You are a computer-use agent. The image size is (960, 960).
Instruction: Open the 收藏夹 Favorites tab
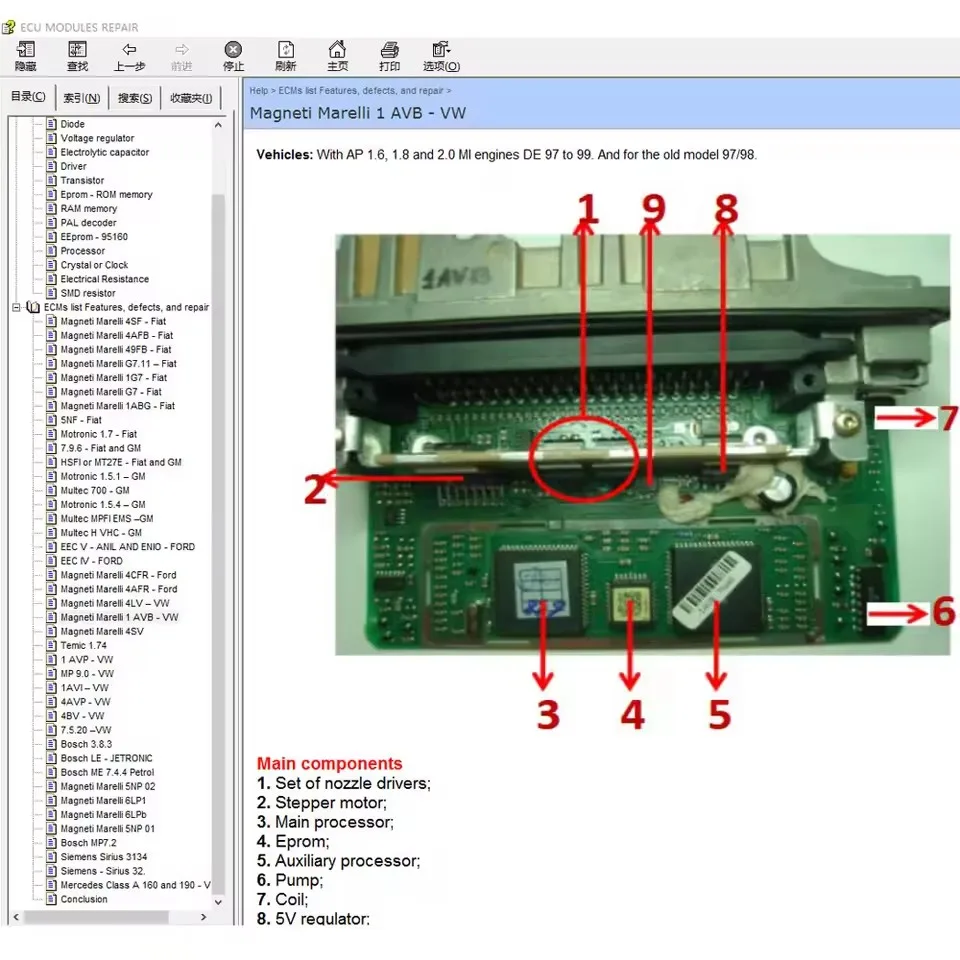[189, 96]
